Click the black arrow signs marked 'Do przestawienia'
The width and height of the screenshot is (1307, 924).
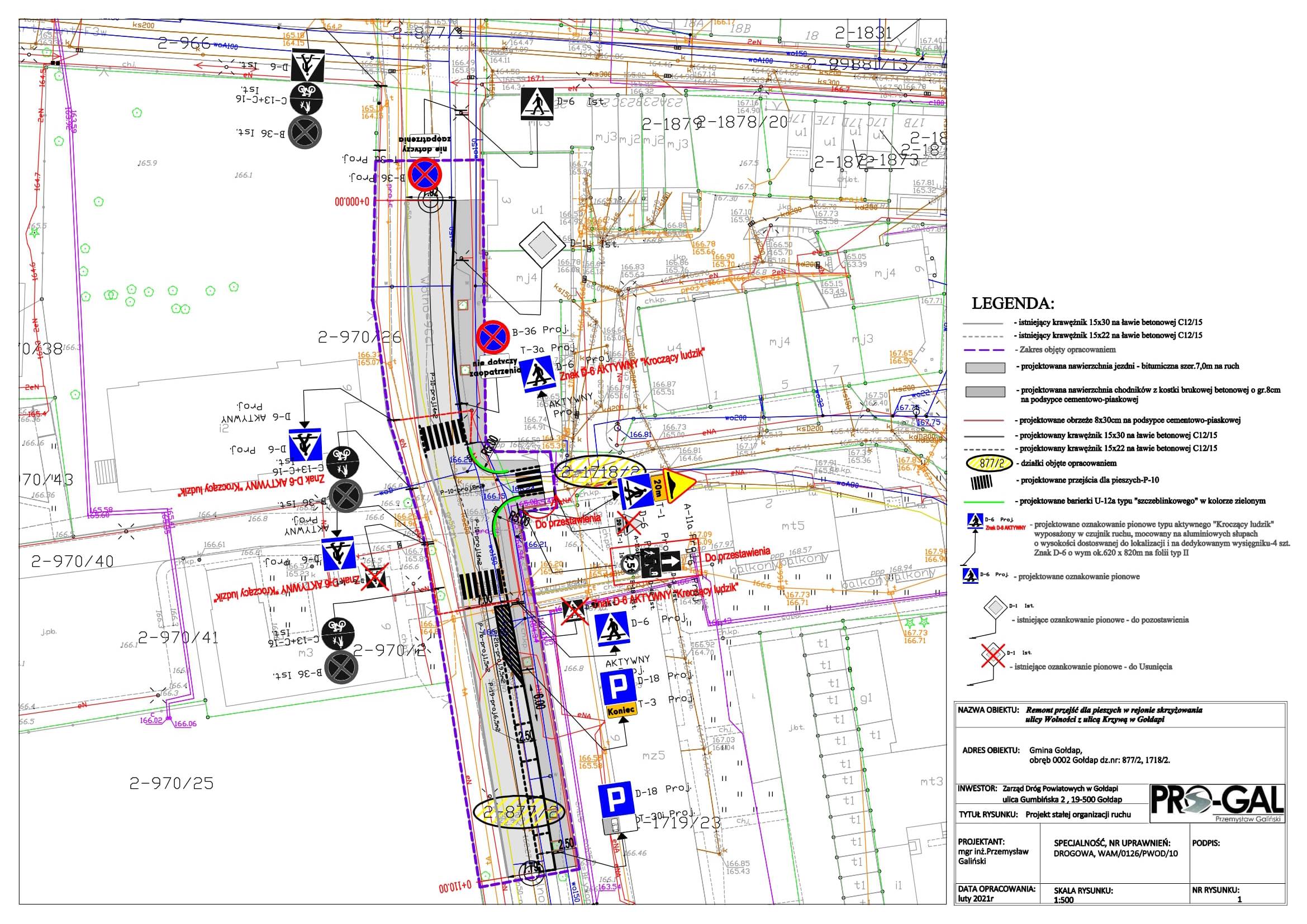point(661,562)
